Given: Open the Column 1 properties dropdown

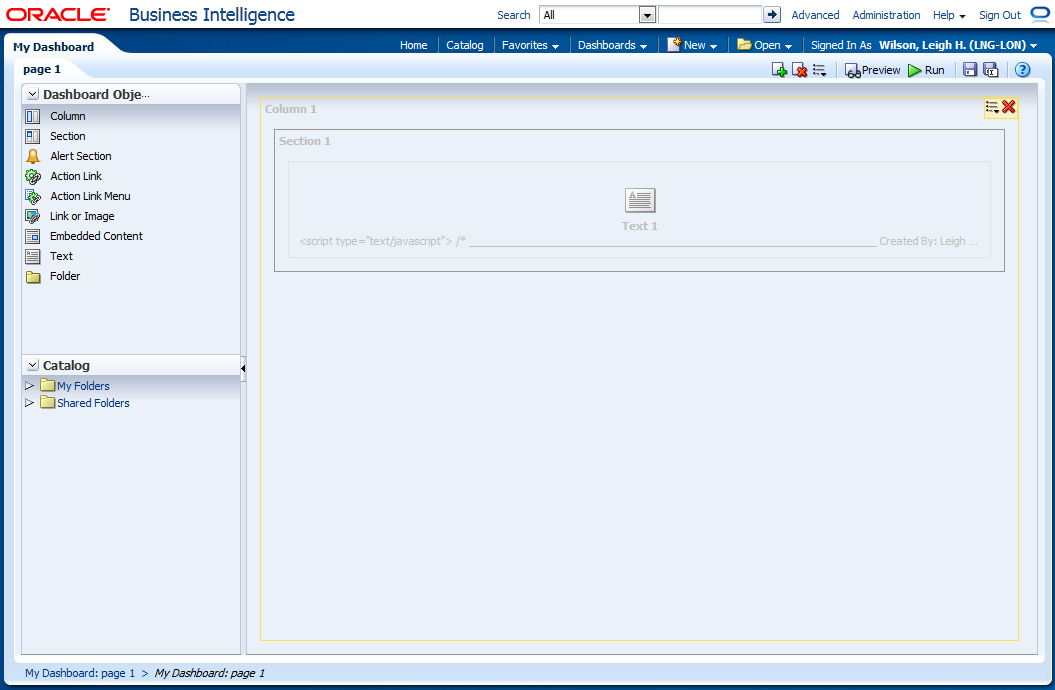Looking at the screenshot, I should point(992,107).
